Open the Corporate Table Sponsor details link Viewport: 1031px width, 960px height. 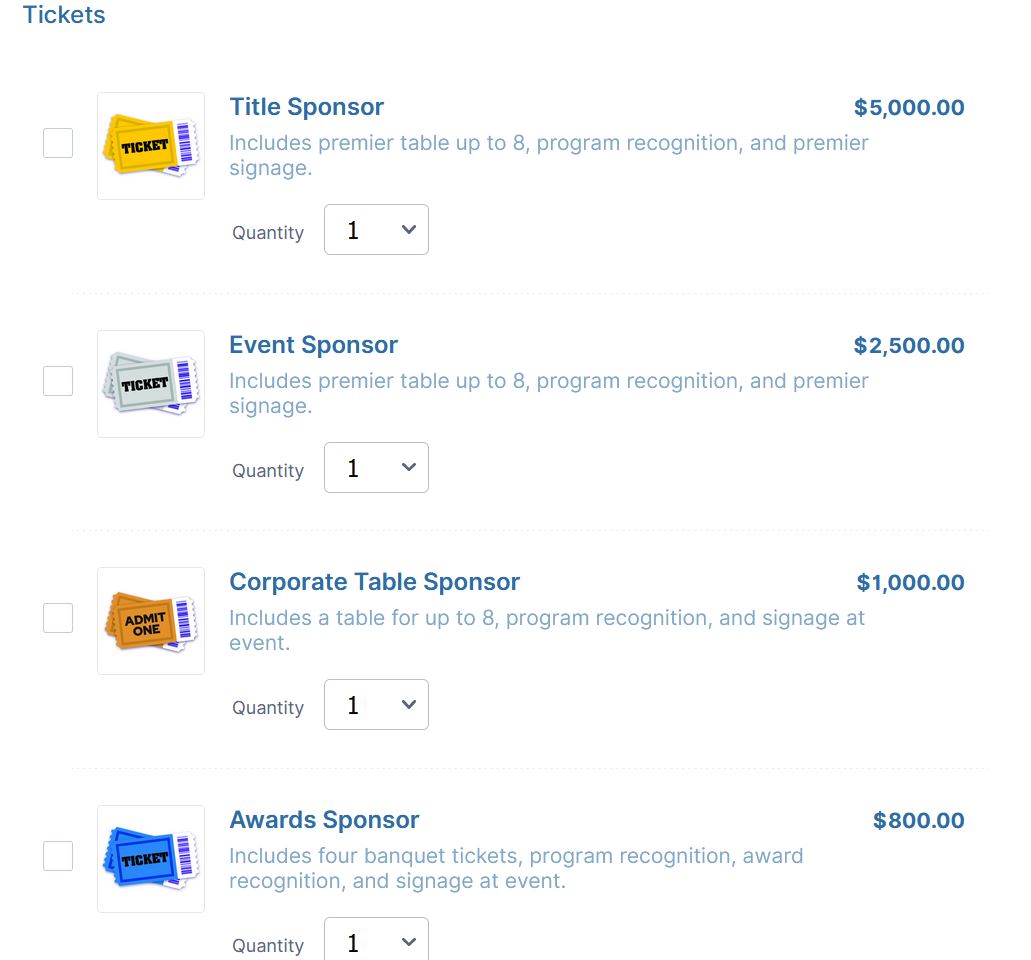pyautogui.click(x=374, y=581)
